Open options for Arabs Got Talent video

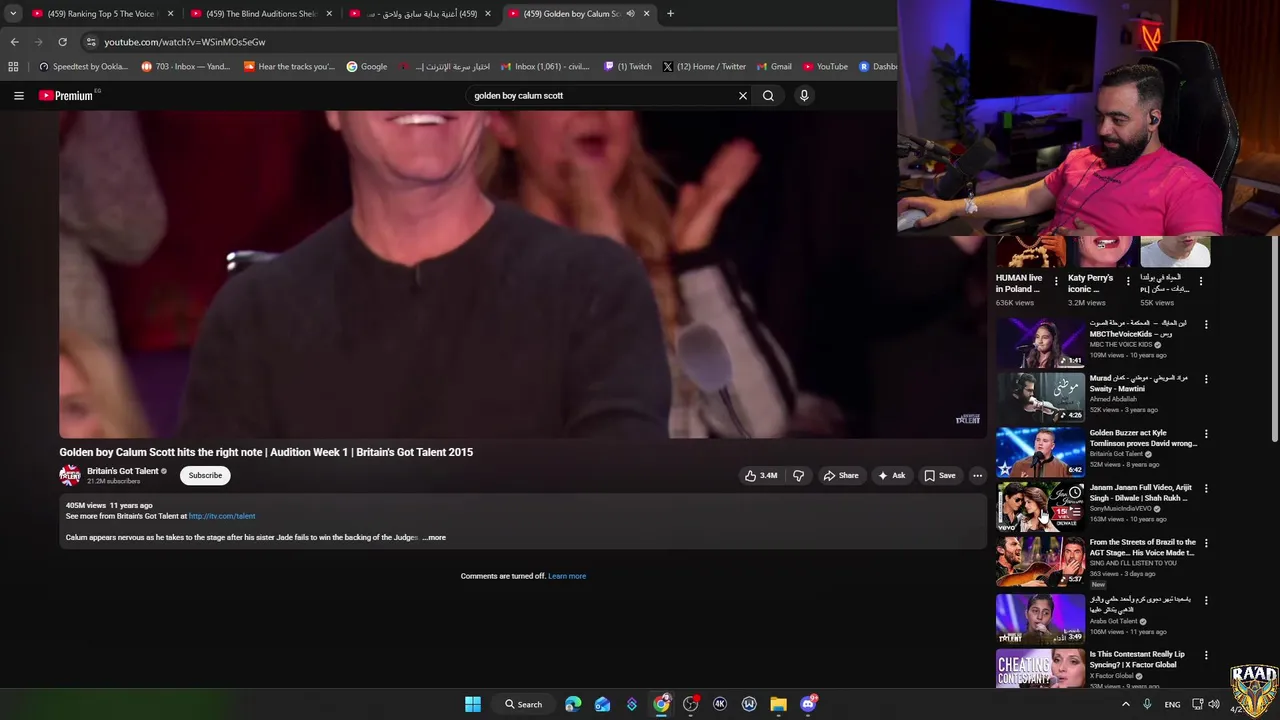pyautogui.click(x=1206, y=601)
